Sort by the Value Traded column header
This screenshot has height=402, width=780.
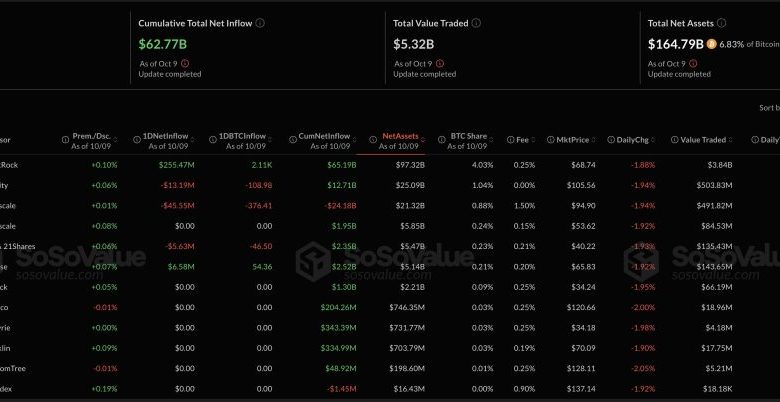click(700, 139)
